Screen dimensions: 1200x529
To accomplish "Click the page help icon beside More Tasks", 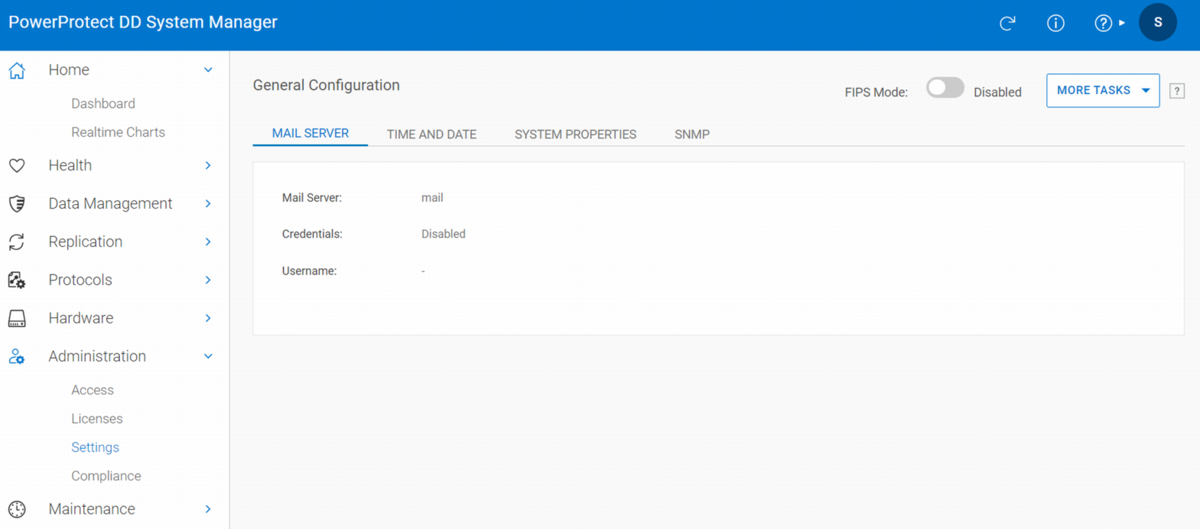I will [x=1177, y=91].
